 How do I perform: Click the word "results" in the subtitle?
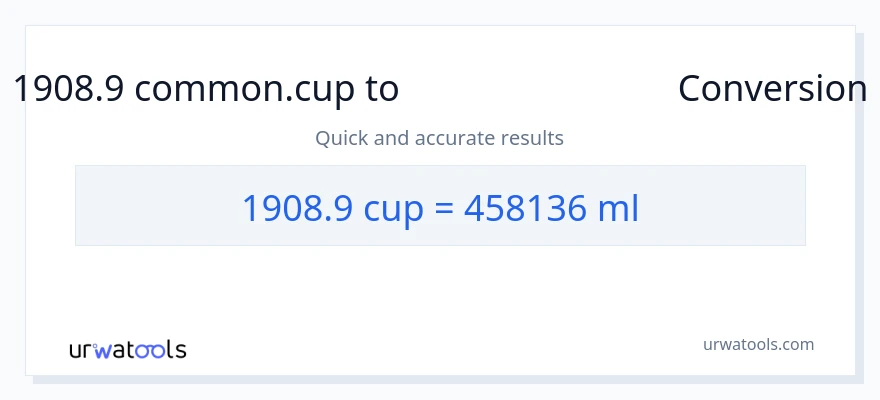535,138
